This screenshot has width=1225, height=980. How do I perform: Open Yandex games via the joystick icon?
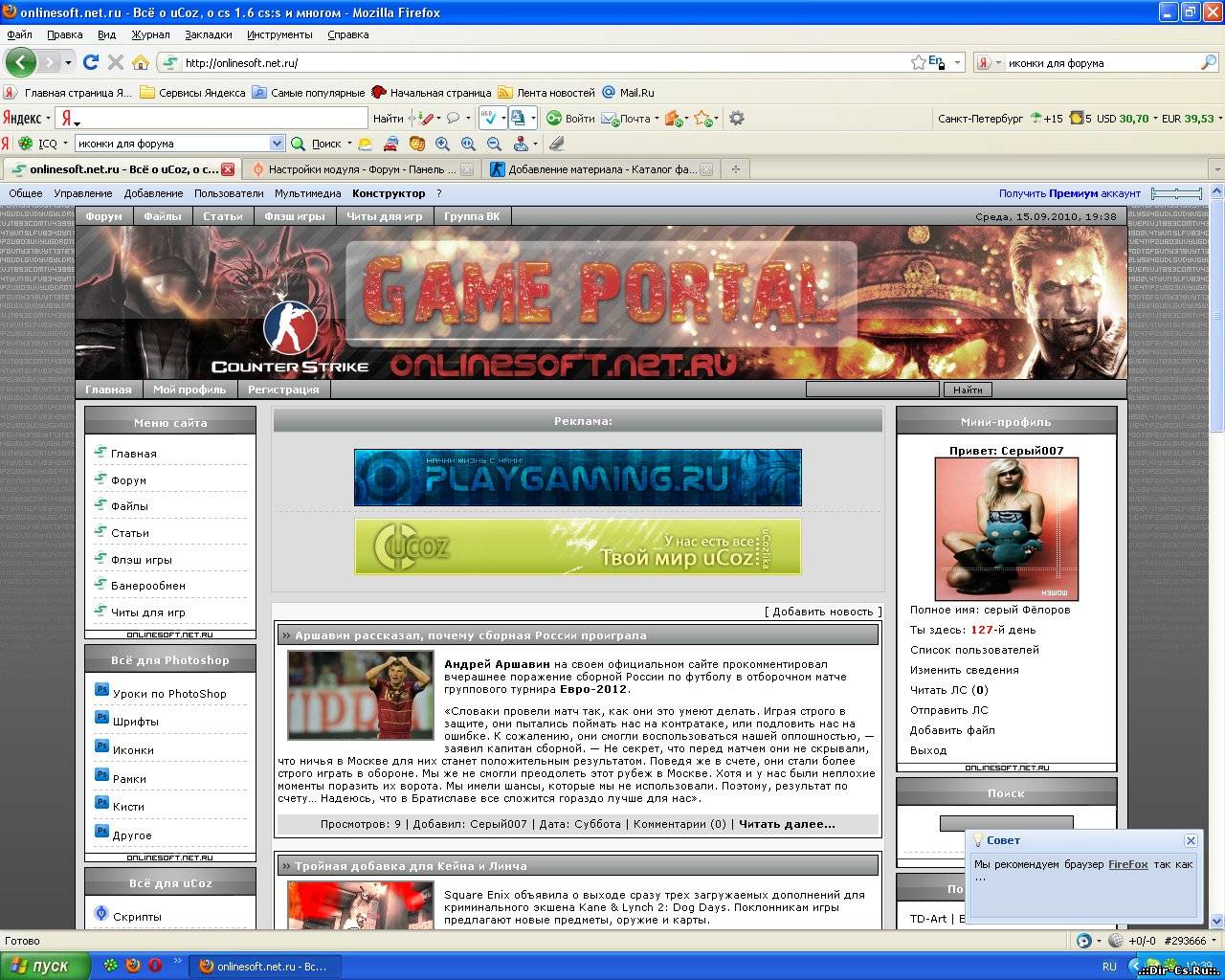click(520, 144)
